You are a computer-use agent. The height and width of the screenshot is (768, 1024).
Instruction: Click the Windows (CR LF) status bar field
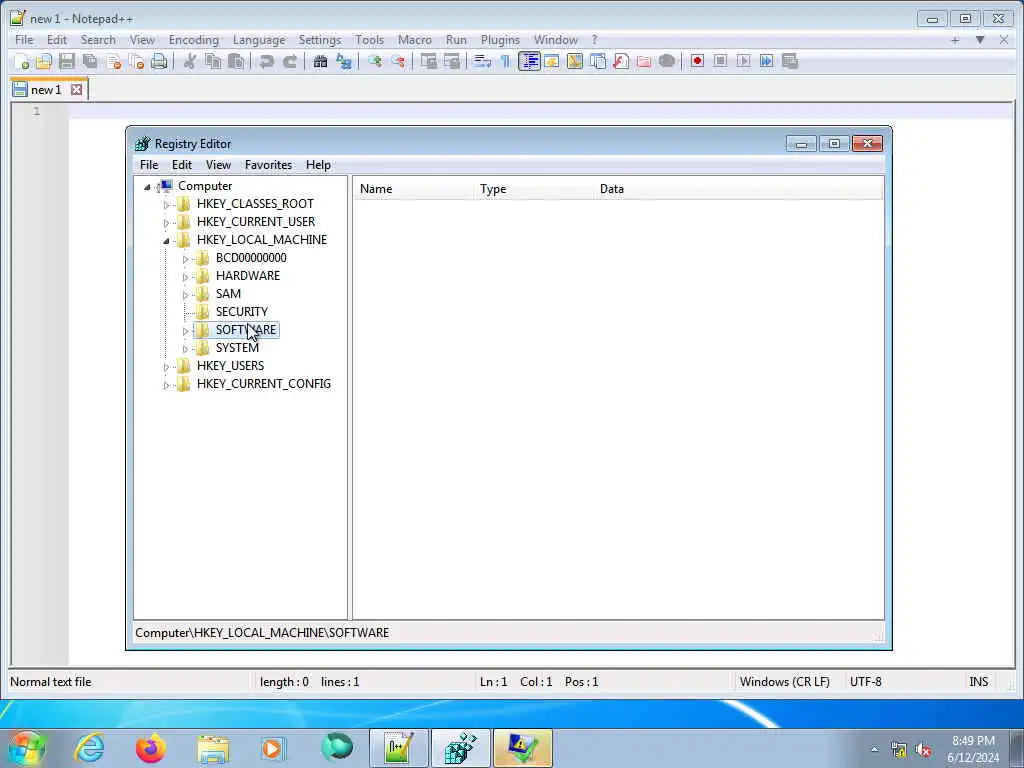pyautogui.click(x=784, y=682)
